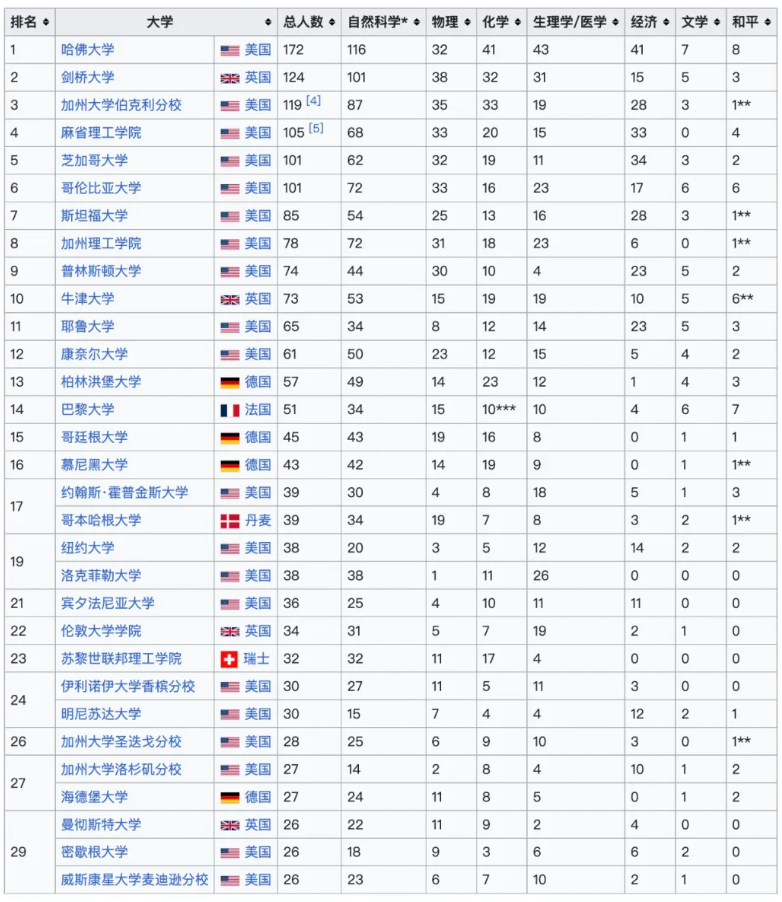Open 约翰斯·霍普金斯大学 link
The image size is (782, 902).
pyautogui.click(x=125, y=492)
